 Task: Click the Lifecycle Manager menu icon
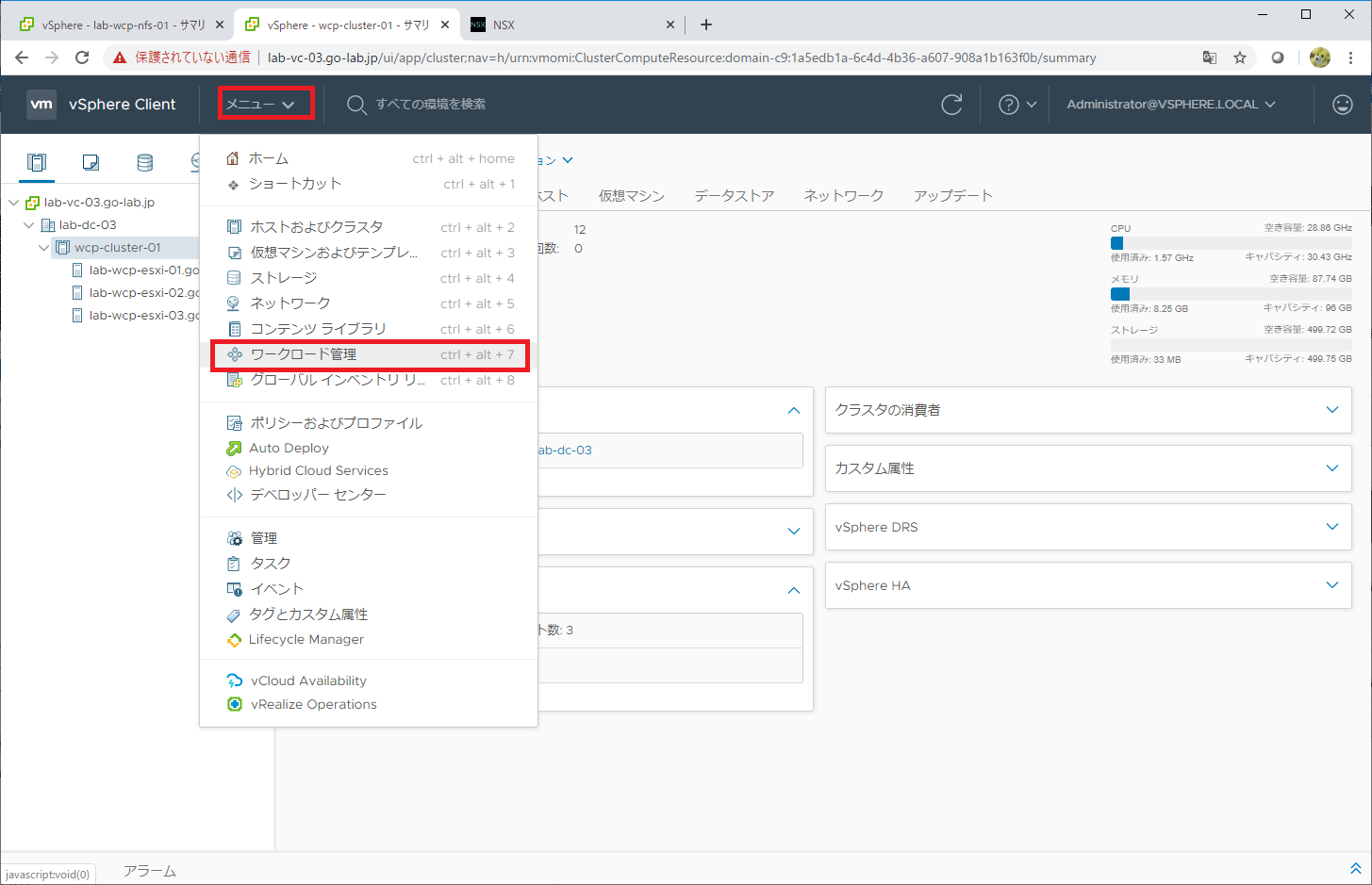tap(234, 640)
